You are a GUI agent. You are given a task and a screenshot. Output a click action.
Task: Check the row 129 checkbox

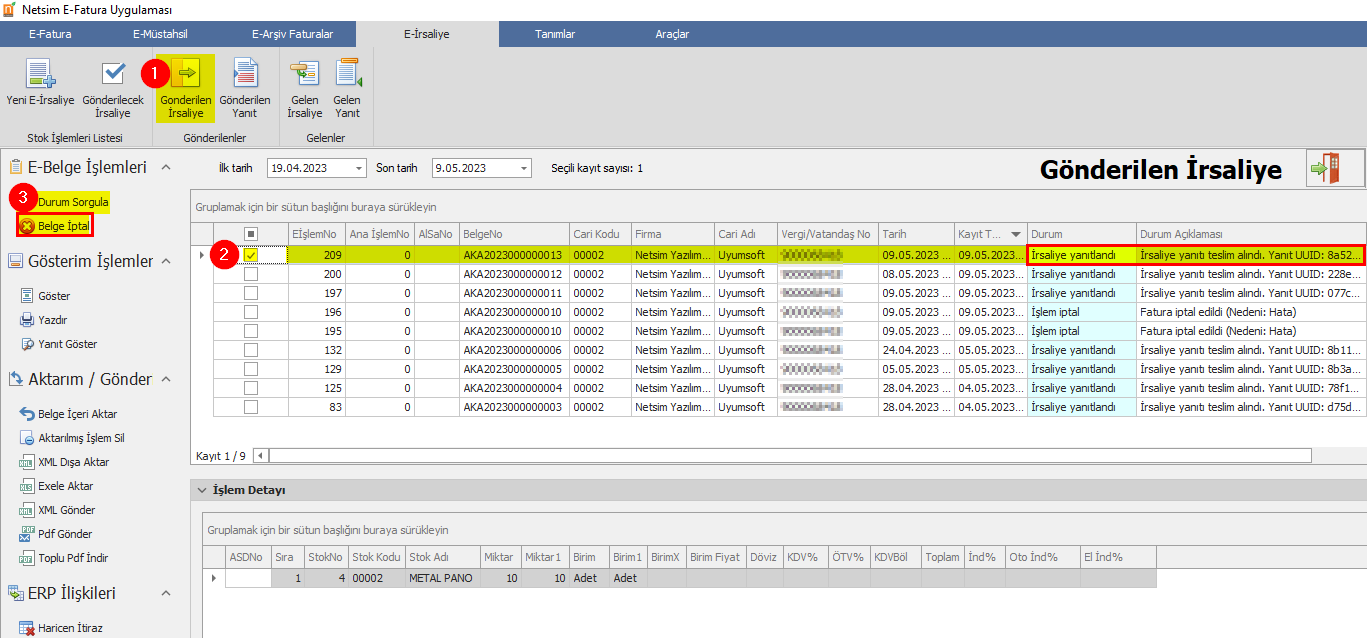click(x=251, y=369)
